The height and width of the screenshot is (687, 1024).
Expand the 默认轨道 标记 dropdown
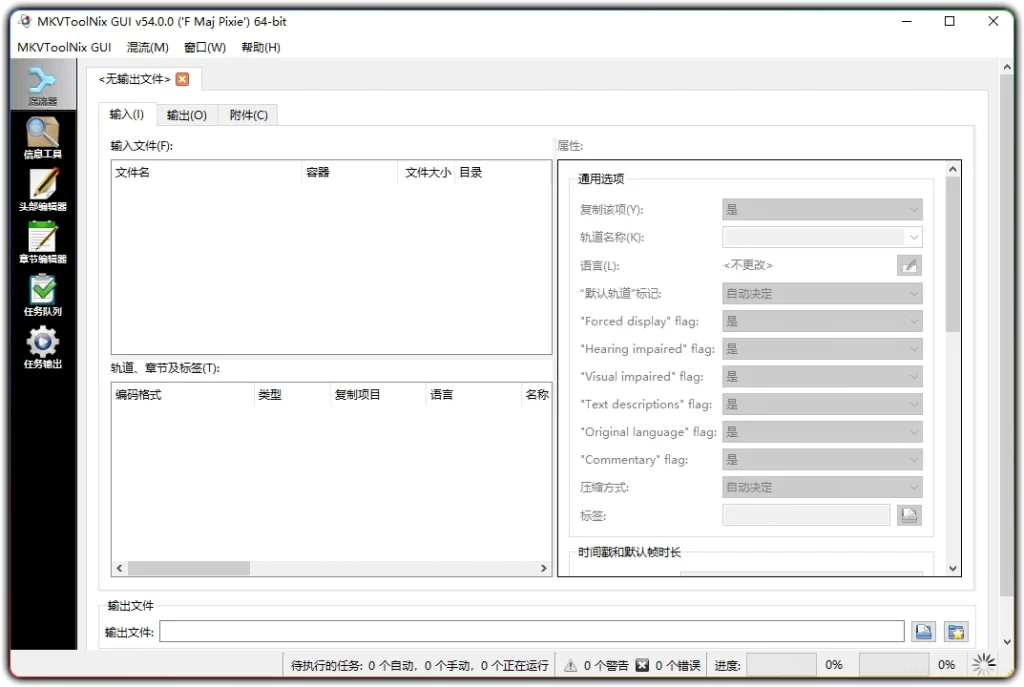coord(821,292)
